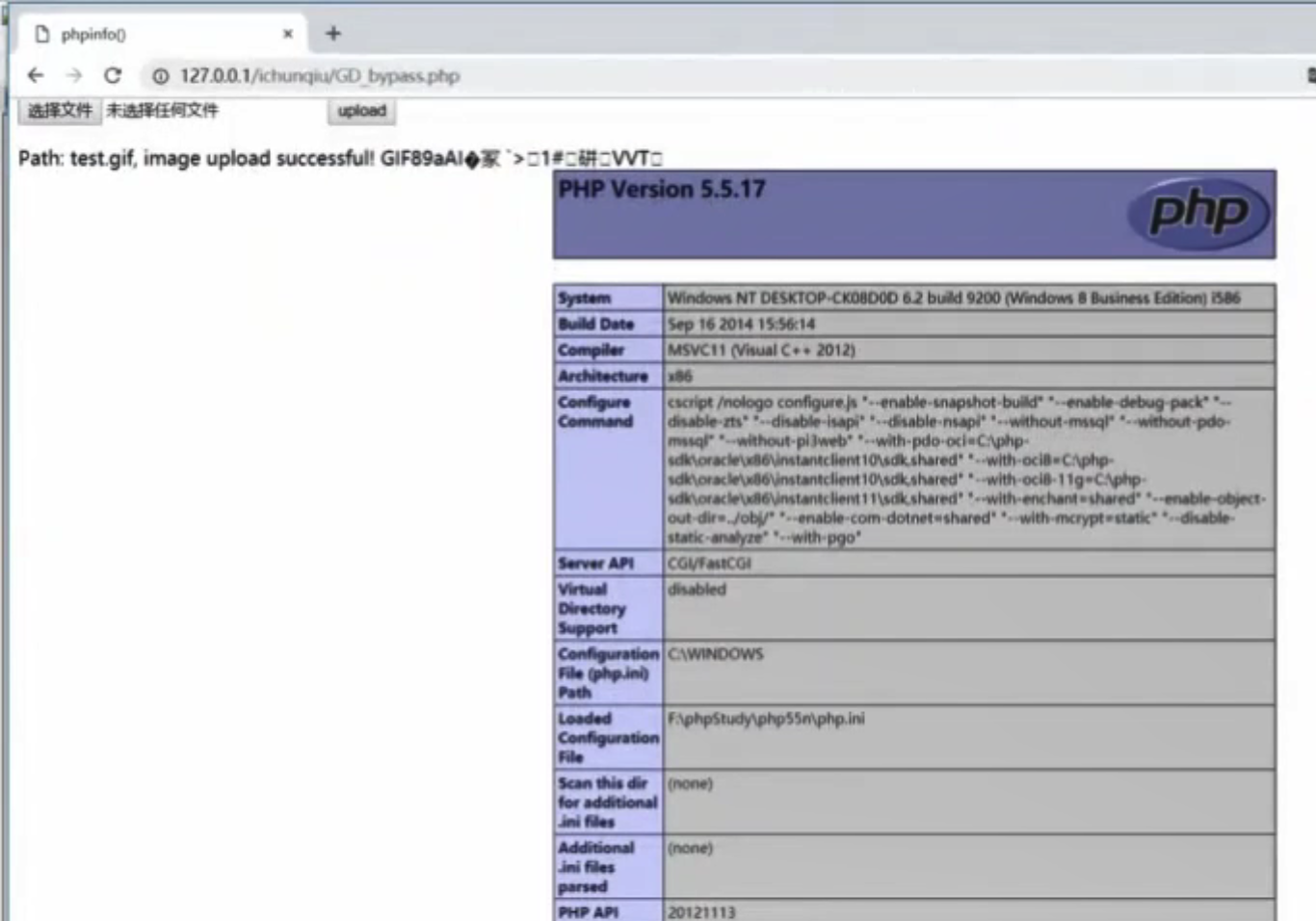Click the PHP logo image
This screenshot has width=1316, height=921.
(x=1198, y=213)
